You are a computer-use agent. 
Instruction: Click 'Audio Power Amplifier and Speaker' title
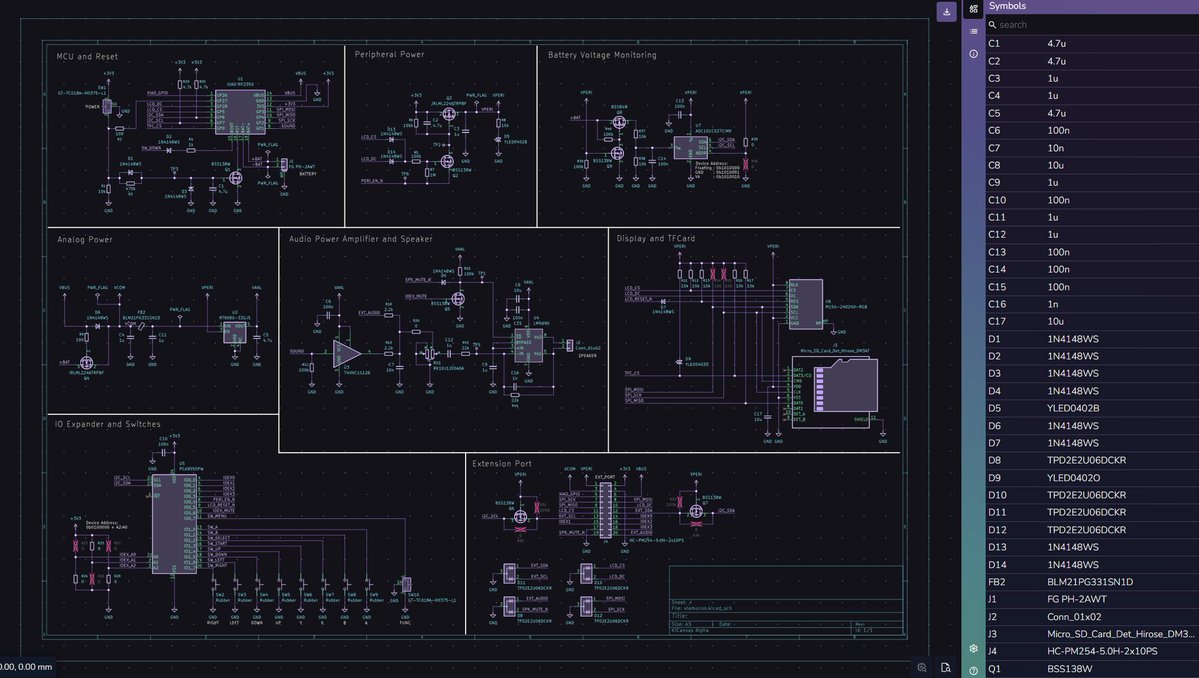pos(361,239)
